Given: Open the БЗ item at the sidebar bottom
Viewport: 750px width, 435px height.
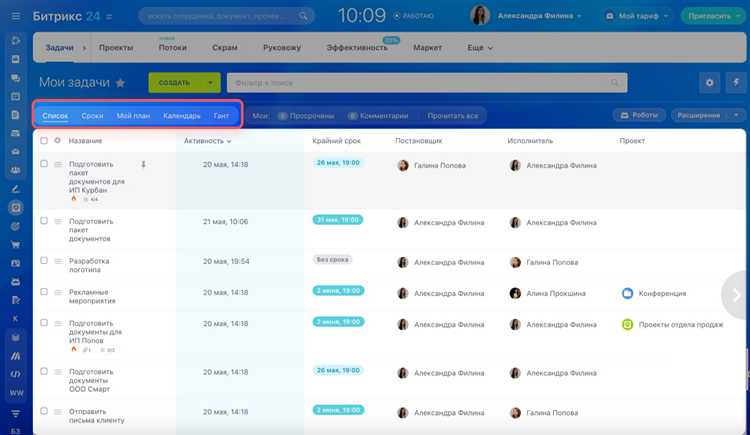Looking at the screenshot, I should [x=16, y=431].
